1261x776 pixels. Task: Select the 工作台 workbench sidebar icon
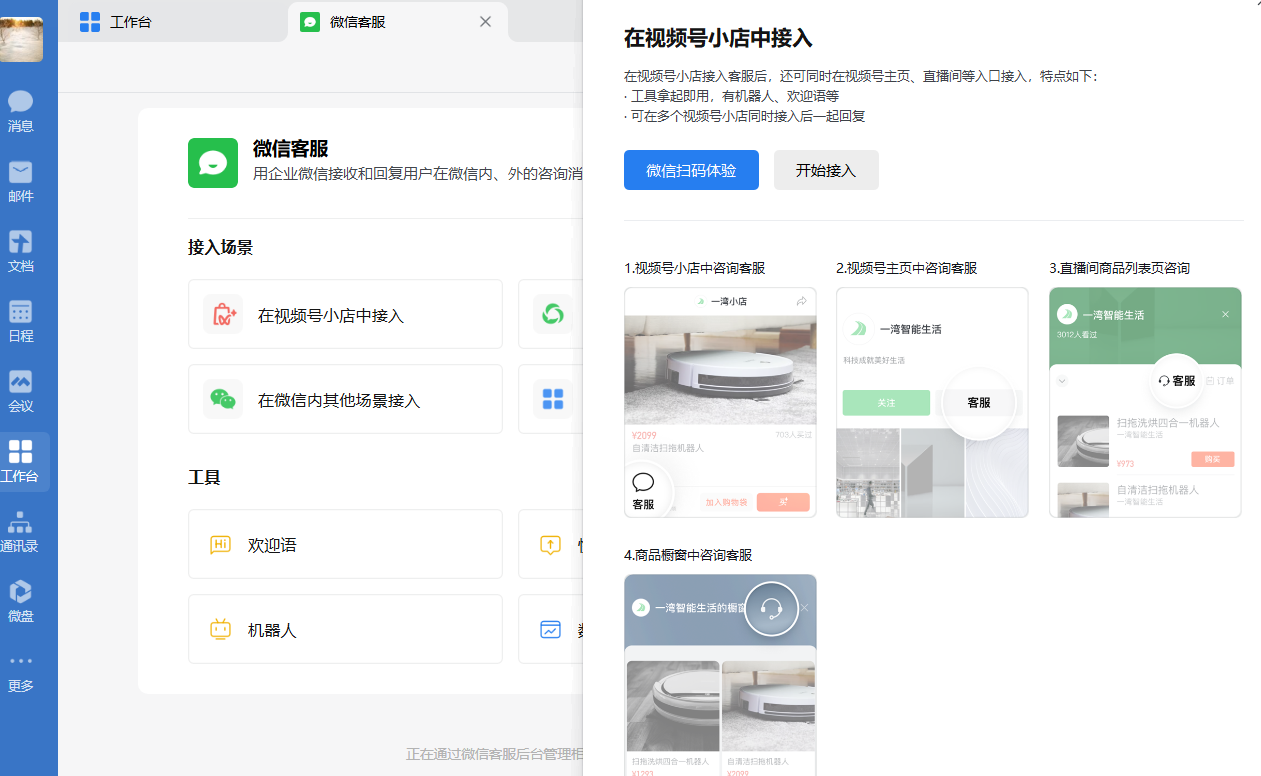click(21, 461)
